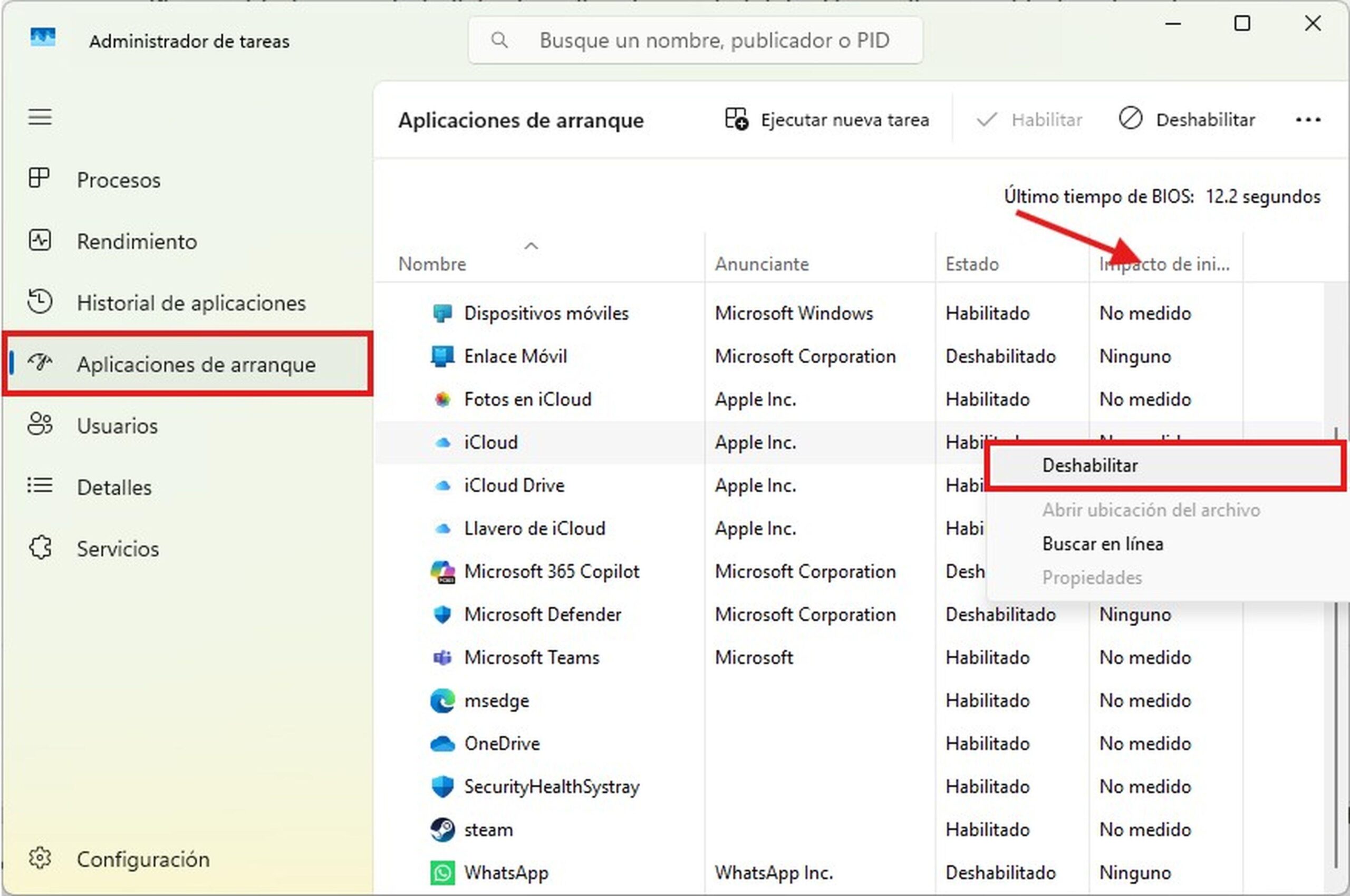
Task: Choose Deshabilitar in the context menu
Action: pyautogui.click(x=1165, y=465)
